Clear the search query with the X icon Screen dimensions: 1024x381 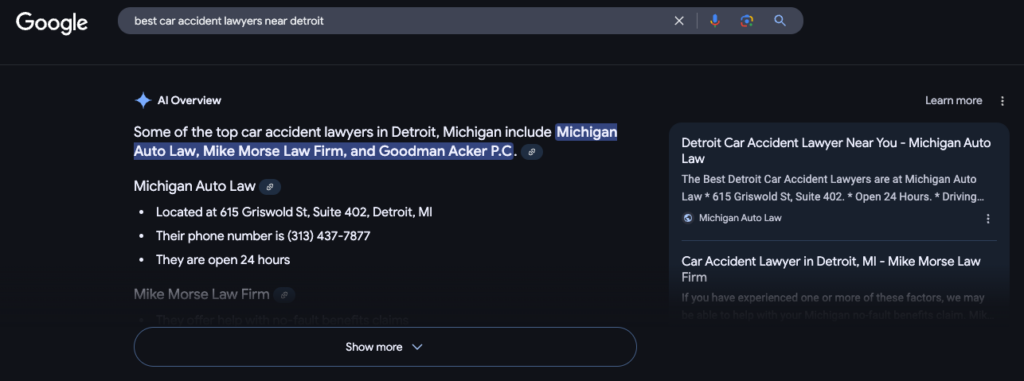point(679,21)
